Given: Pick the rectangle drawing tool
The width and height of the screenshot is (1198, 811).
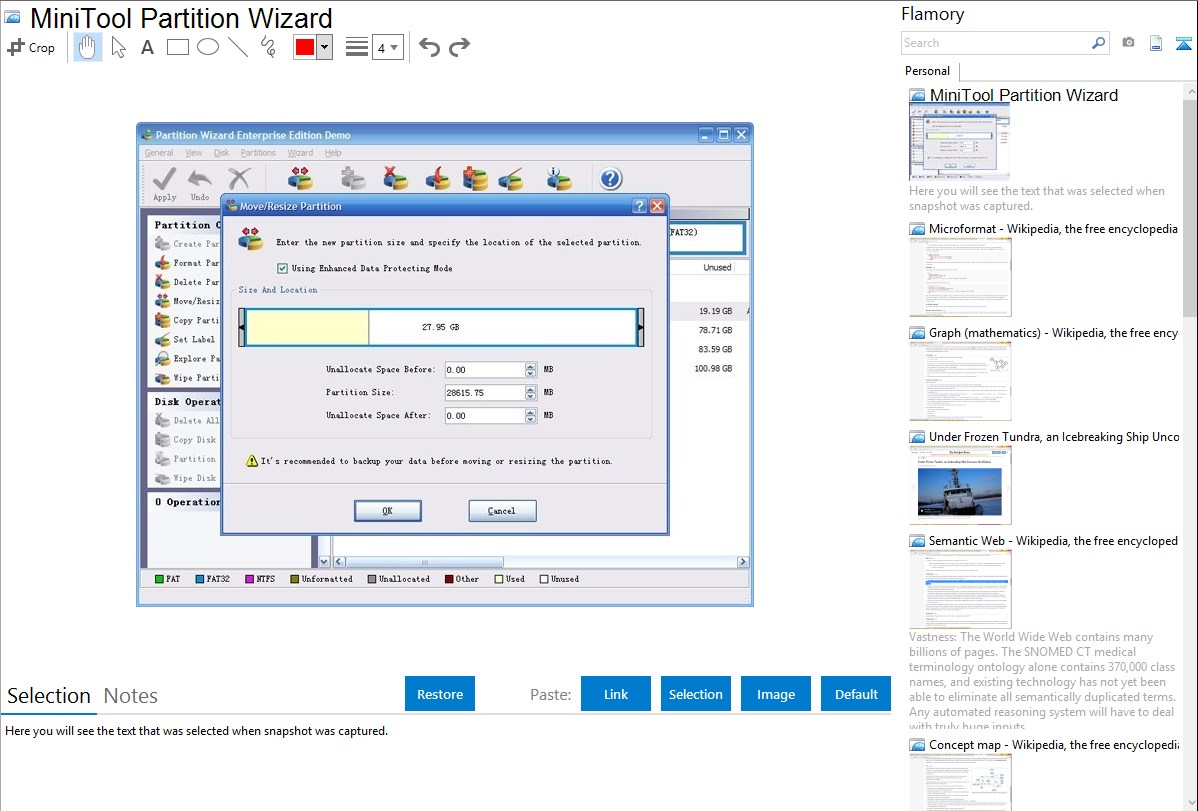Looking at the screenshot, I should tap(177, 47).
